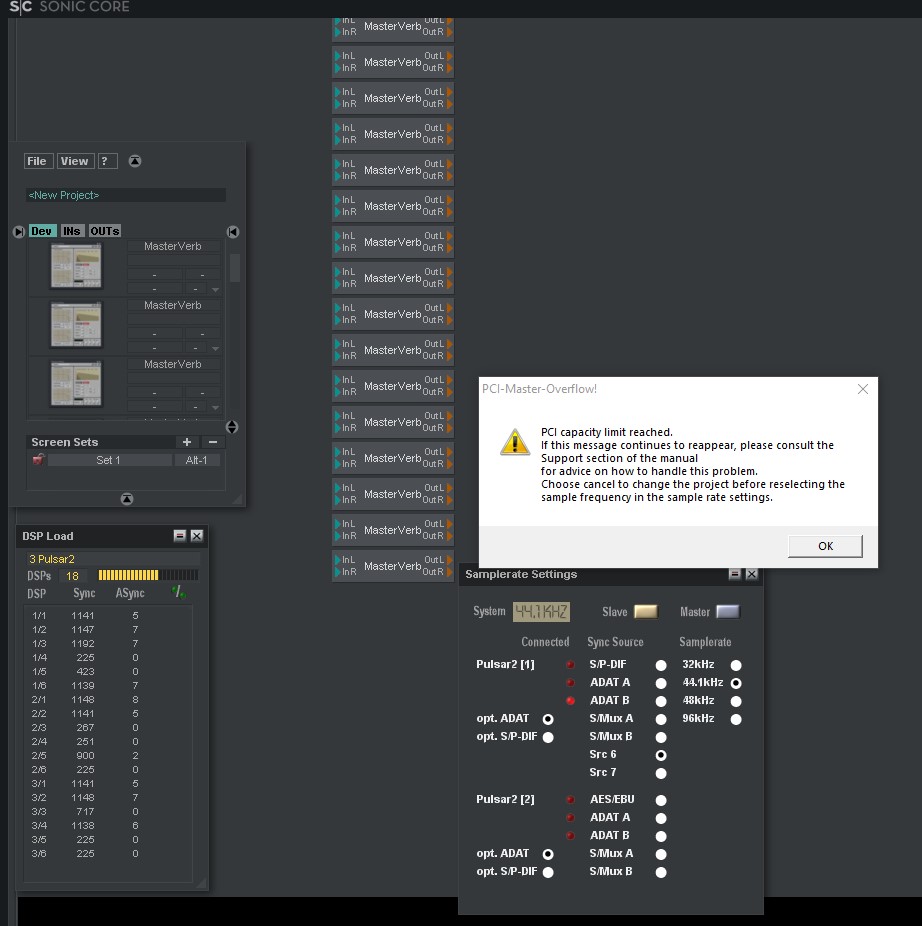922x926 pixels.
Task: Select the DSP 1/3 row showing 1192
Action: [x=108, y=644]
